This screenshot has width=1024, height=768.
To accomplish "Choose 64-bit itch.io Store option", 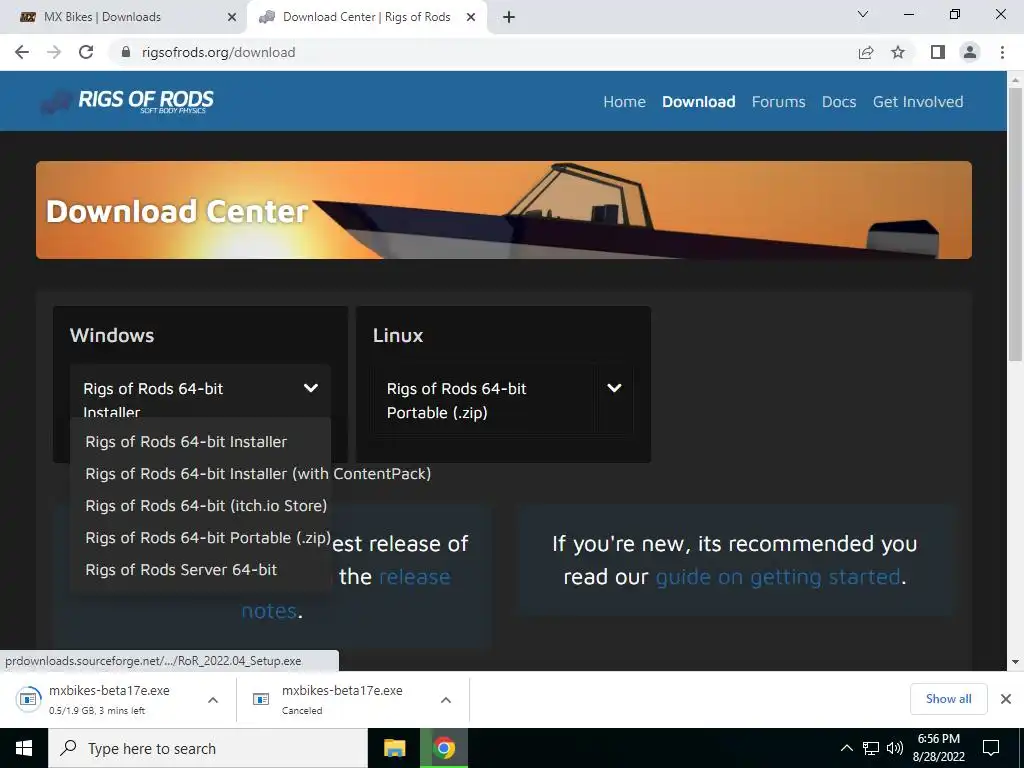I will point(206,505).
